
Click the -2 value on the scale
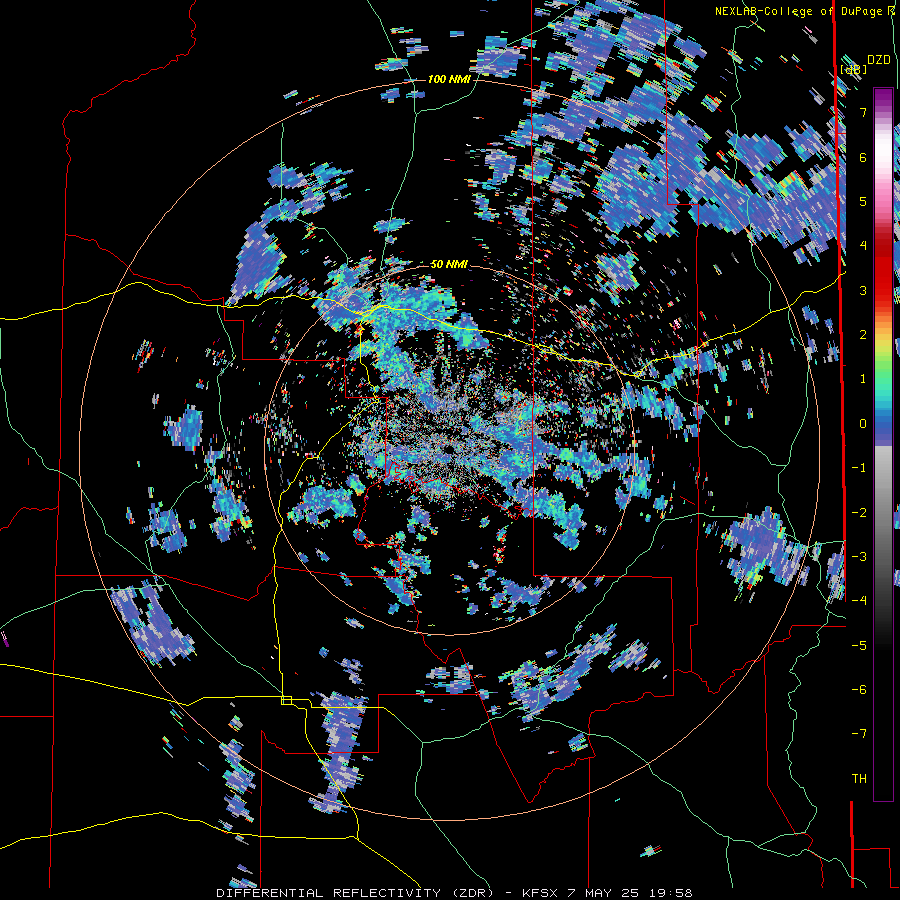[x=860, y=512]
